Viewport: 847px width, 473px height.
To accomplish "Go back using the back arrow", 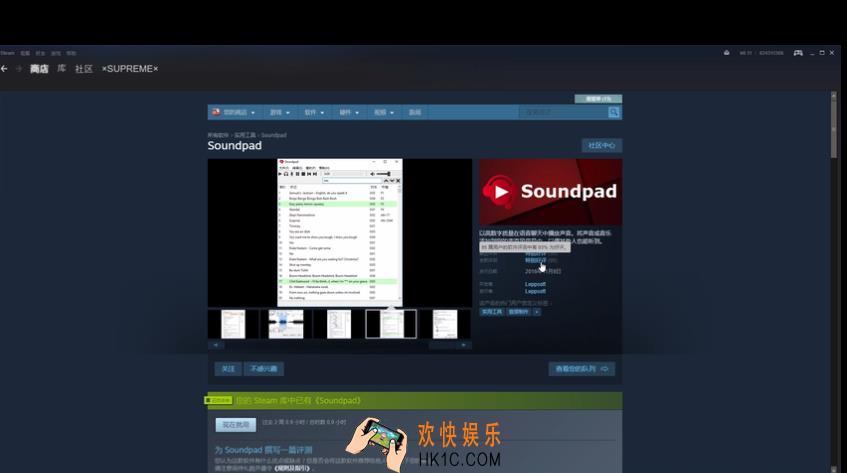I will click(4, 69).
